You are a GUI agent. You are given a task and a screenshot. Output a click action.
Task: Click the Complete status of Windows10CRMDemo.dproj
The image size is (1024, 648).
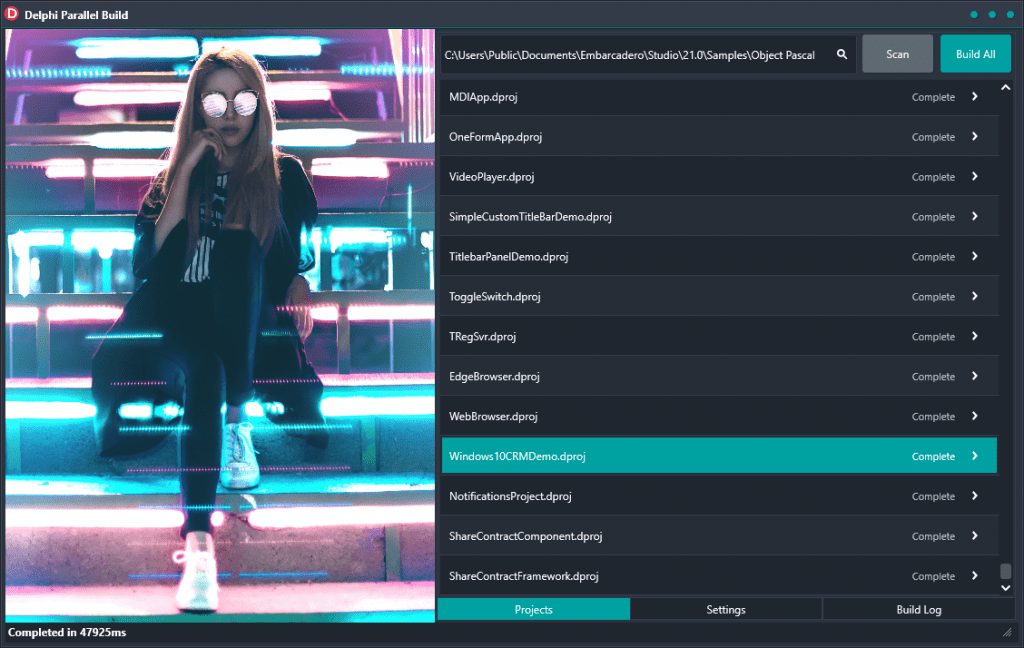click(x=933, y=456)
